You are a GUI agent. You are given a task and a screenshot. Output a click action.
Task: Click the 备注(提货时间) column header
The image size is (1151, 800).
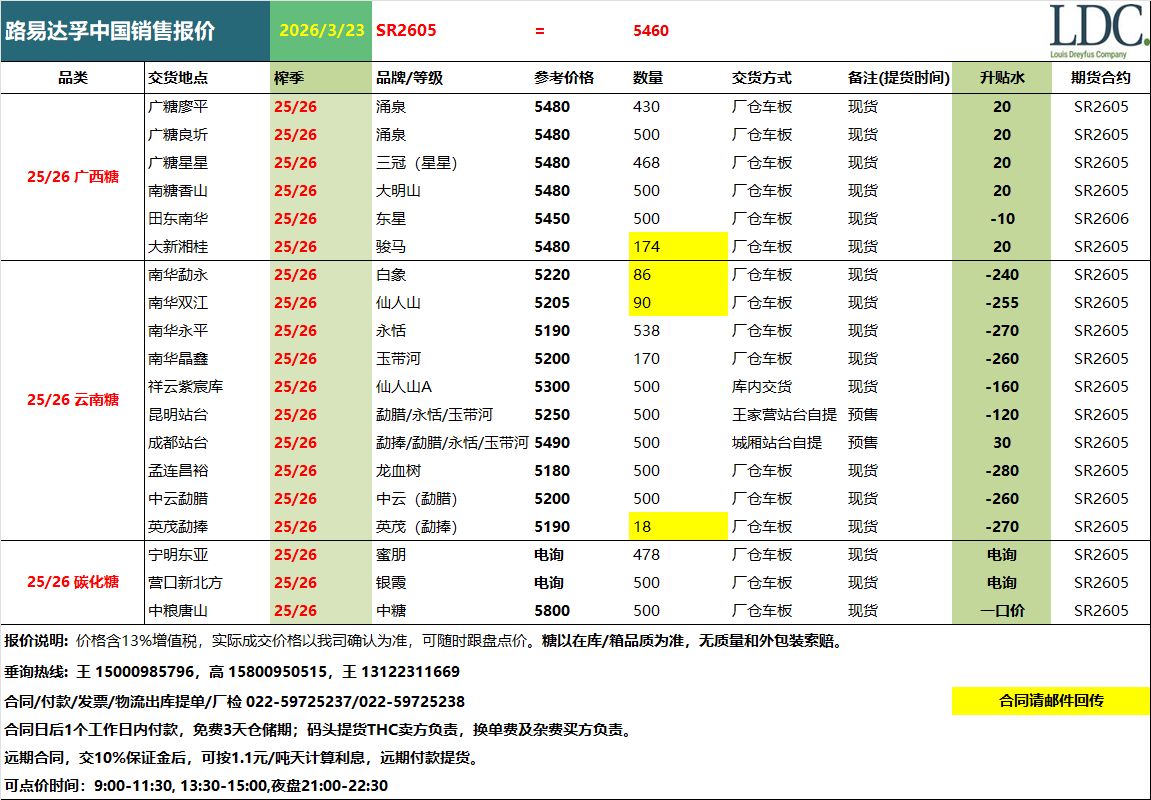(x=898, y=78)
